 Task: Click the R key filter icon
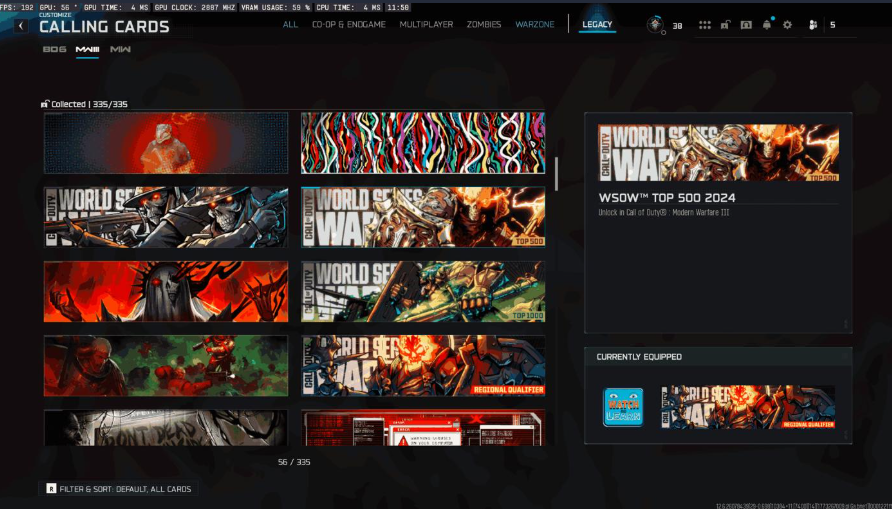tap(51, 489)
